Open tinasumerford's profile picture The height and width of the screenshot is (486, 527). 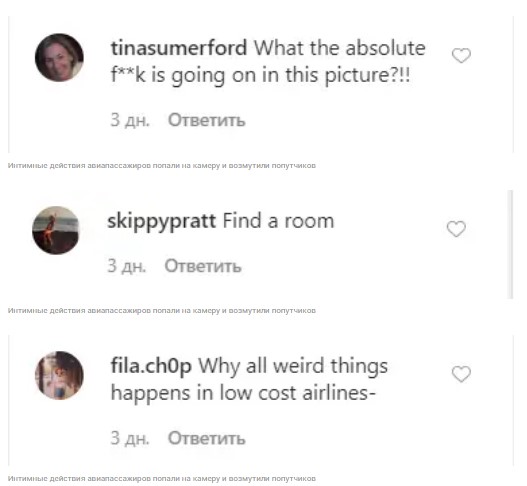point(59,57)
